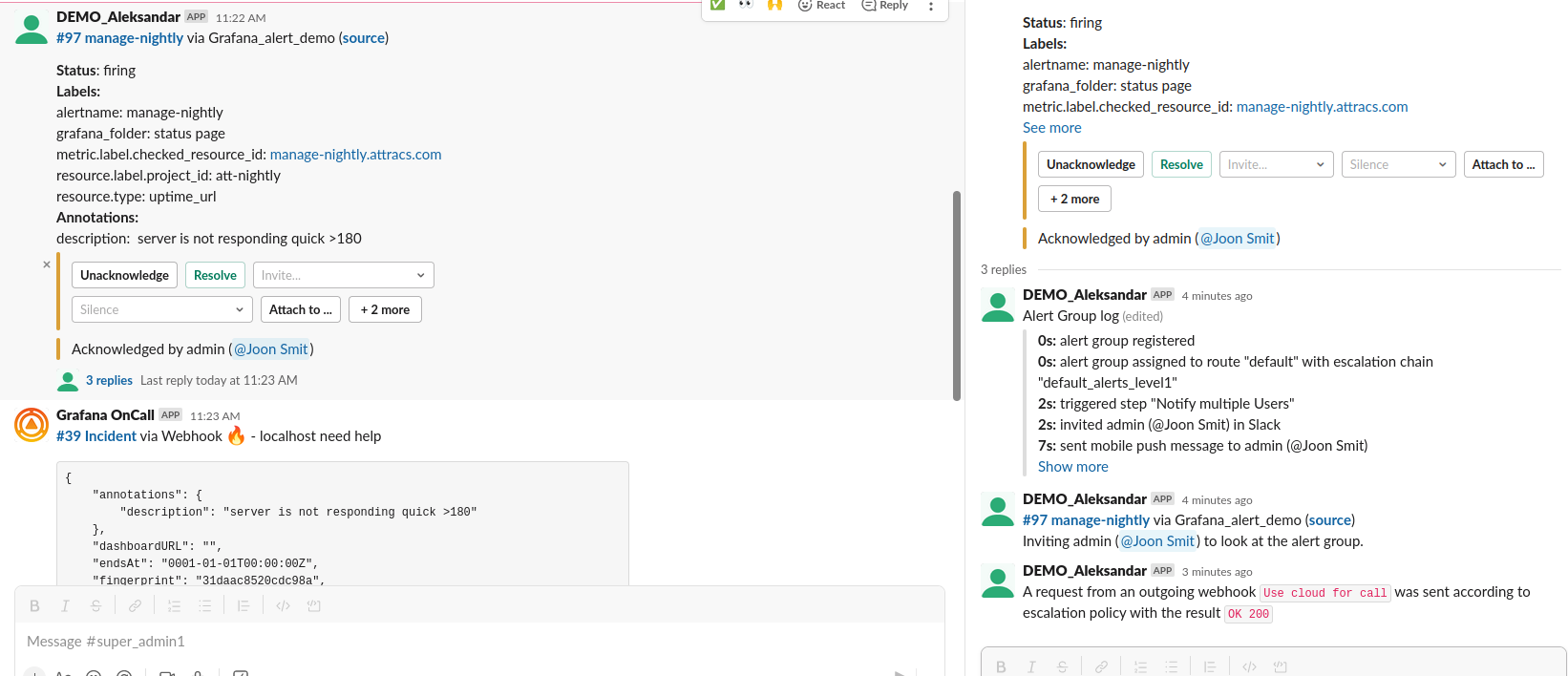Screen dimensions: 1568x676
Task: Click the 'OK 200' result label
Action: click(x=1248, y=614)
